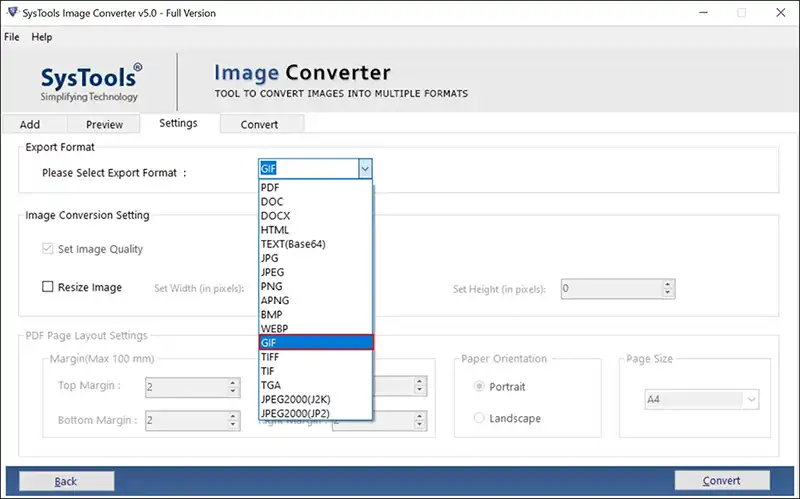800x499 pixels.
Task: Select JPEG2000(JP2) export format
Action: click(x=315, y=413)
